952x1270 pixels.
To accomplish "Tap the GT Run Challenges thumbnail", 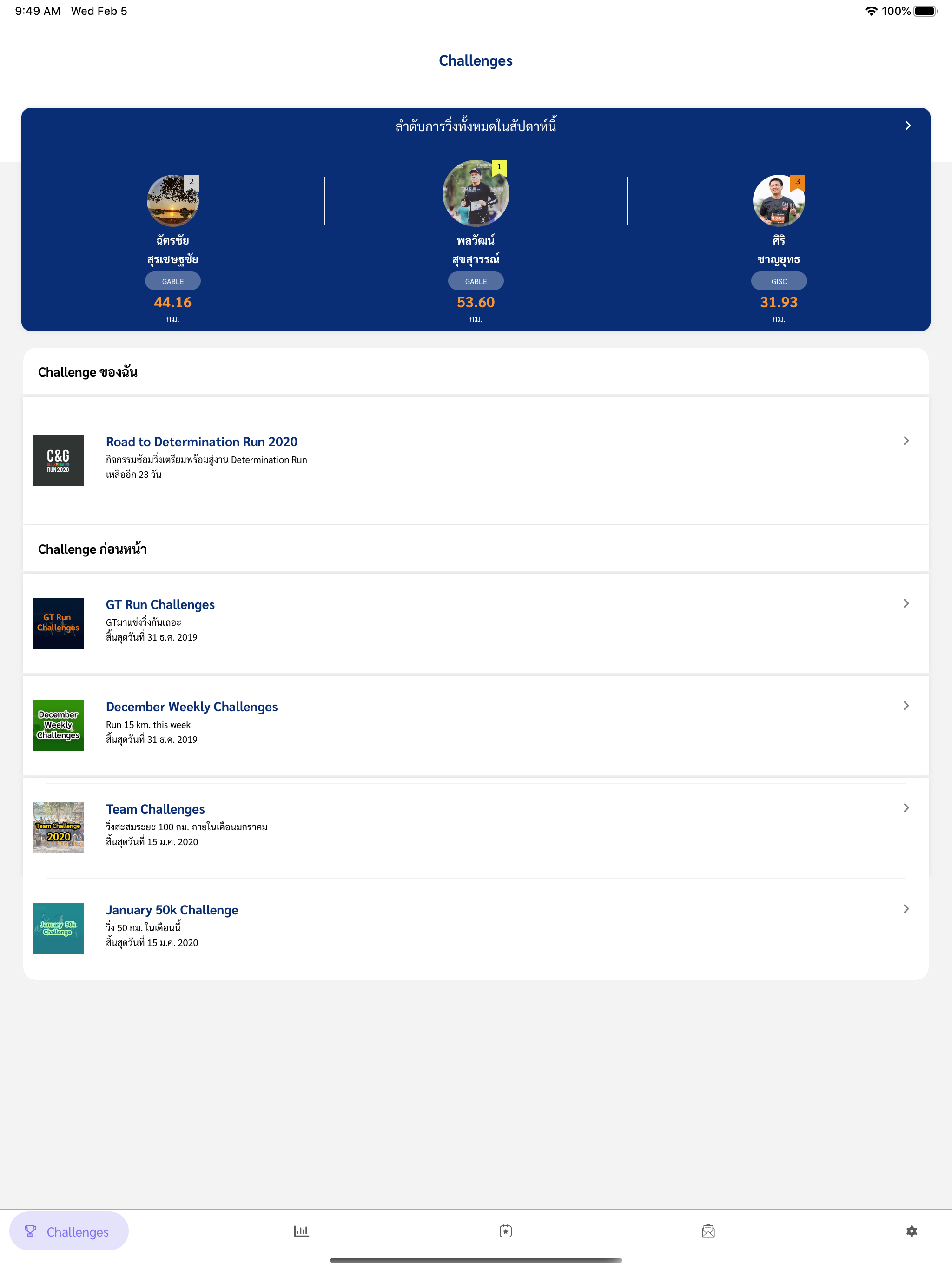I will tap(58, 623).
